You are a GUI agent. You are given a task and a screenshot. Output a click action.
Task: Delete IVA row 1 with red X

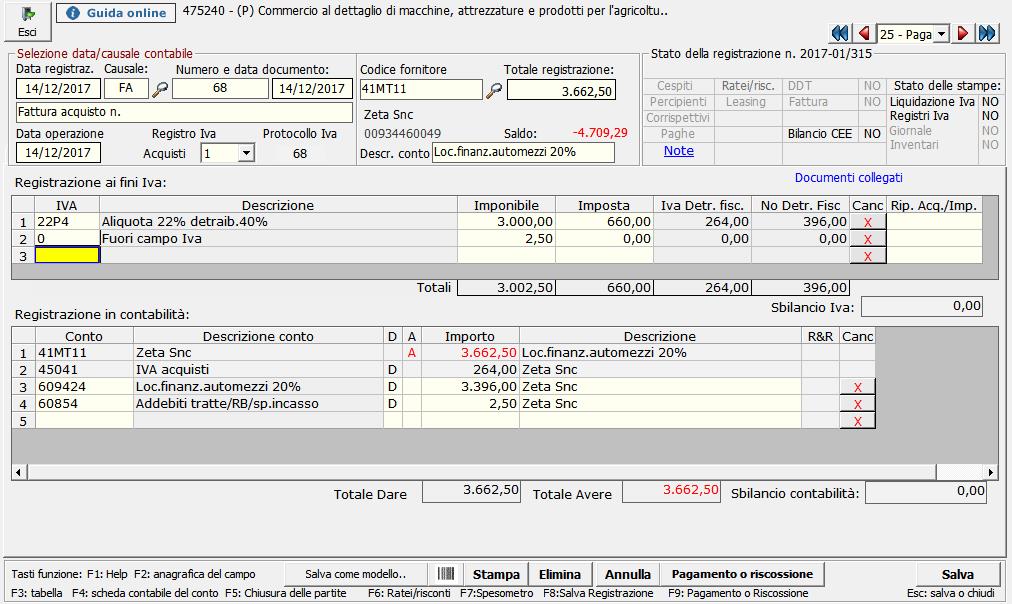(x=867, y=222)
